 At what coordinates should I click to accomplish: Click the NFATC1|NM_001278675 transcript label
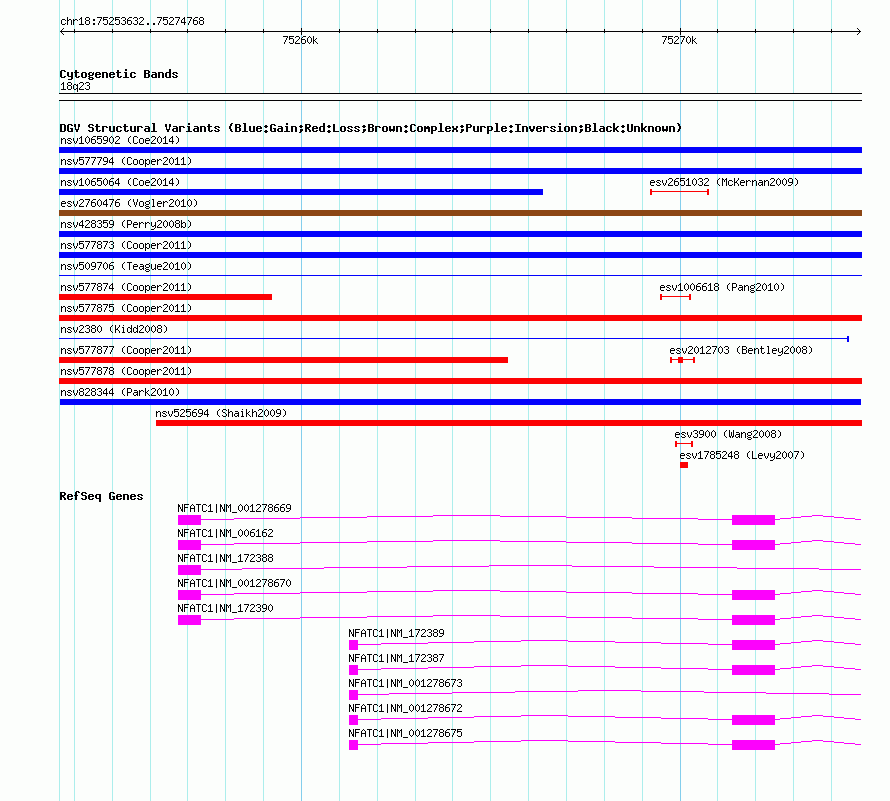pos(405,733)
